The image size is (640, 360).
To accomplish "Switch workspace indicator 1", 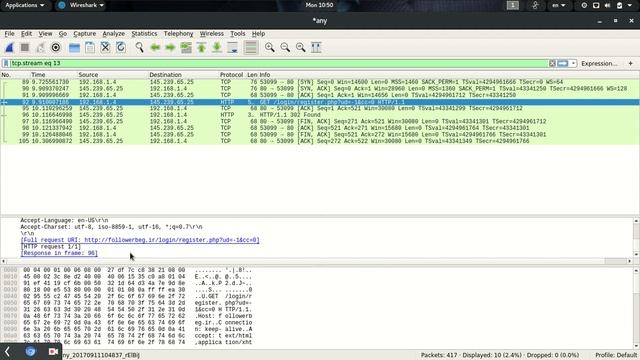I will pyautogui.click(x=513, y=5).
